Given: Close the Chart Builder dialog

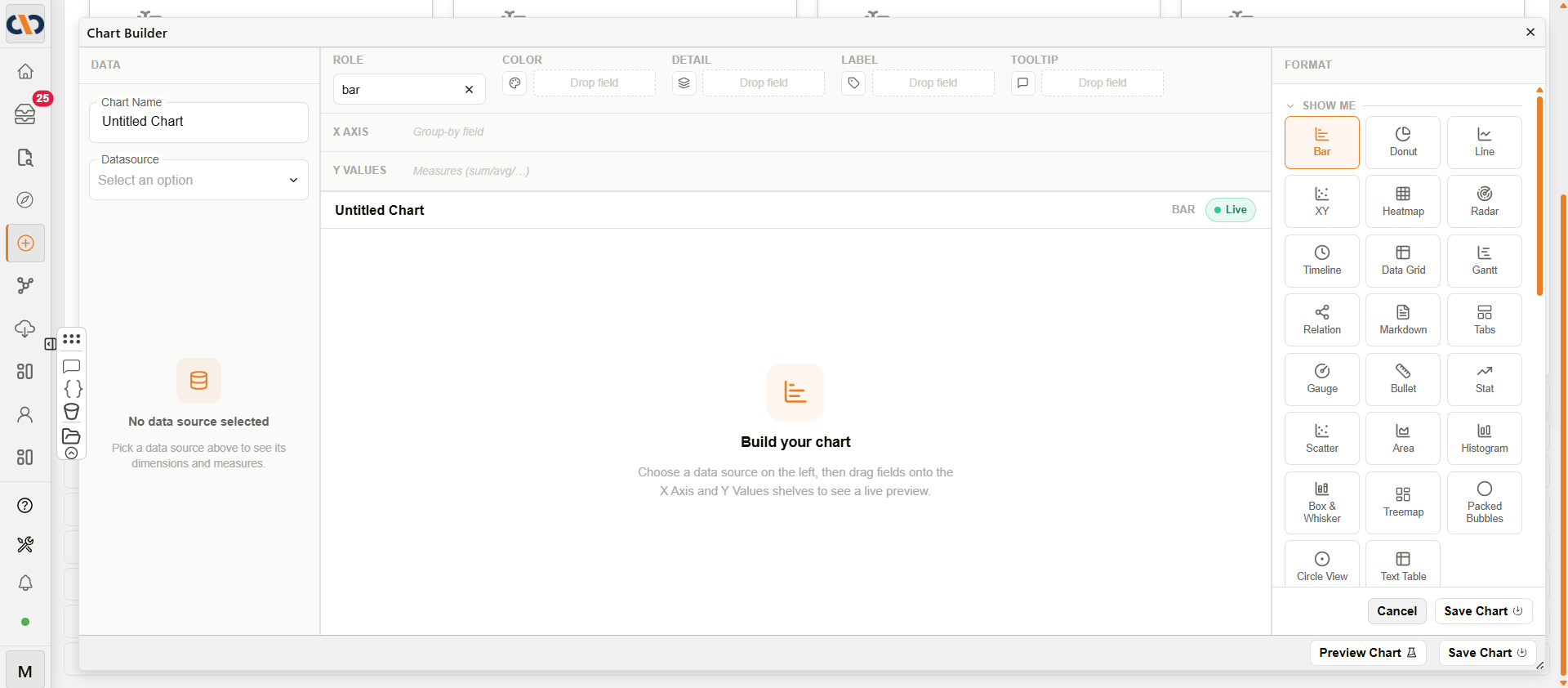Looking at the screenshot, I should tap(1530, 32).
